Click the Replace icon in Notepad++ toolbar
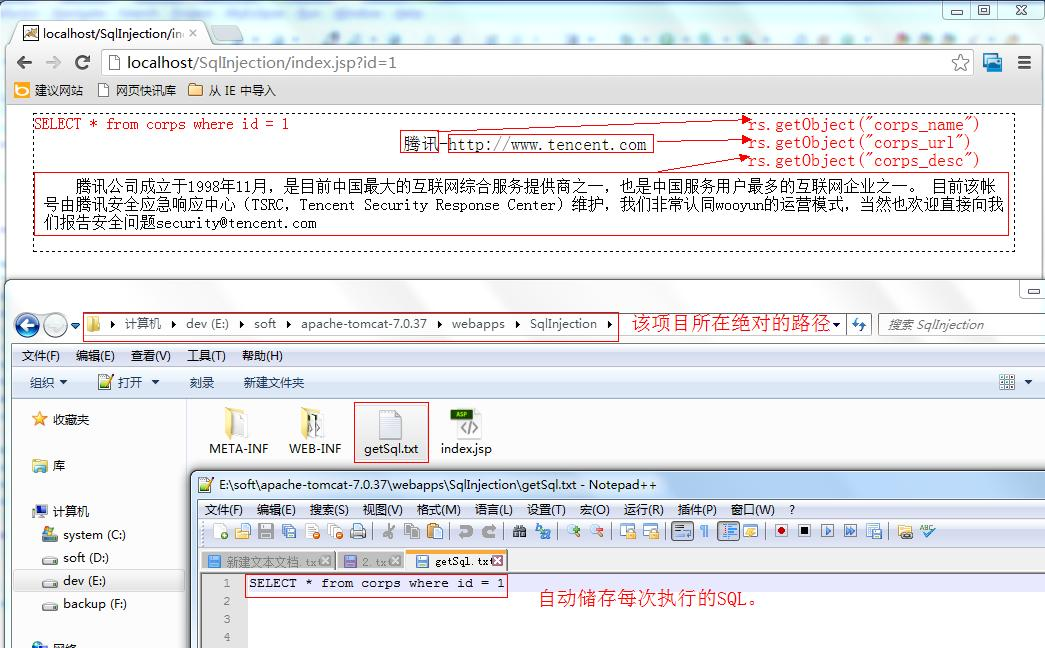The height and width of the screenshot is (648, 1045). point(543,531)
